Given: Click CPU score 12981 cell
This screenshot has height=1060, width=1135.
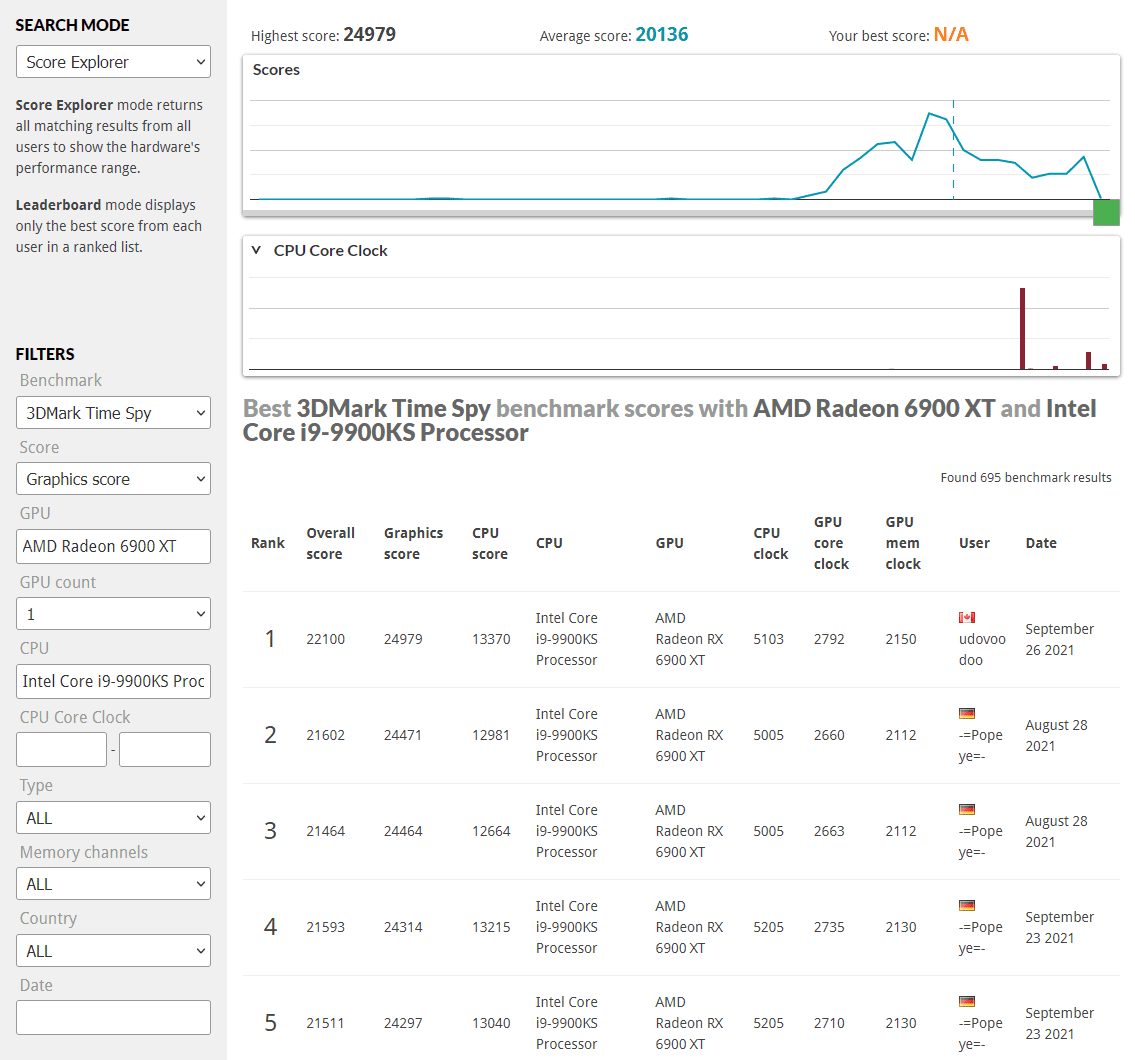Looking at the screenshot, I should click(491, 735).
